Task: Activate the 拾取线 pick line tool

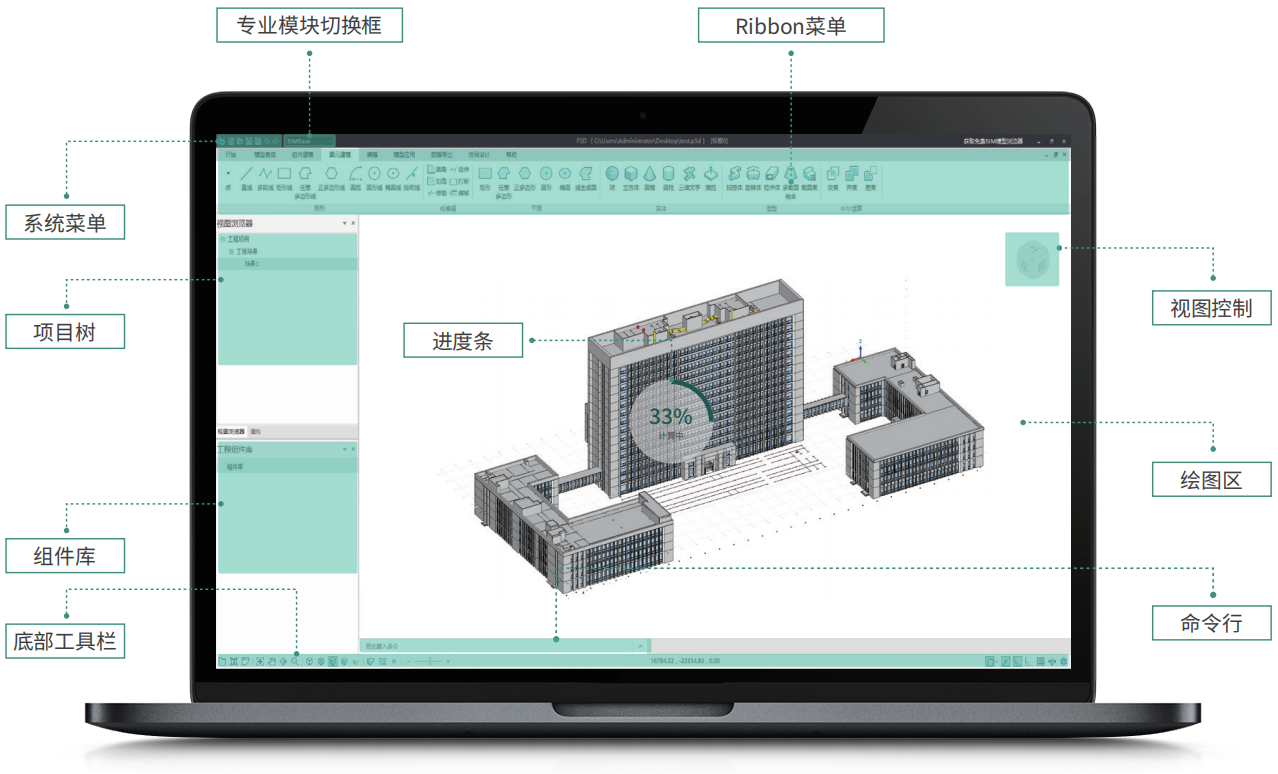Action: click(x=412, y=178)
